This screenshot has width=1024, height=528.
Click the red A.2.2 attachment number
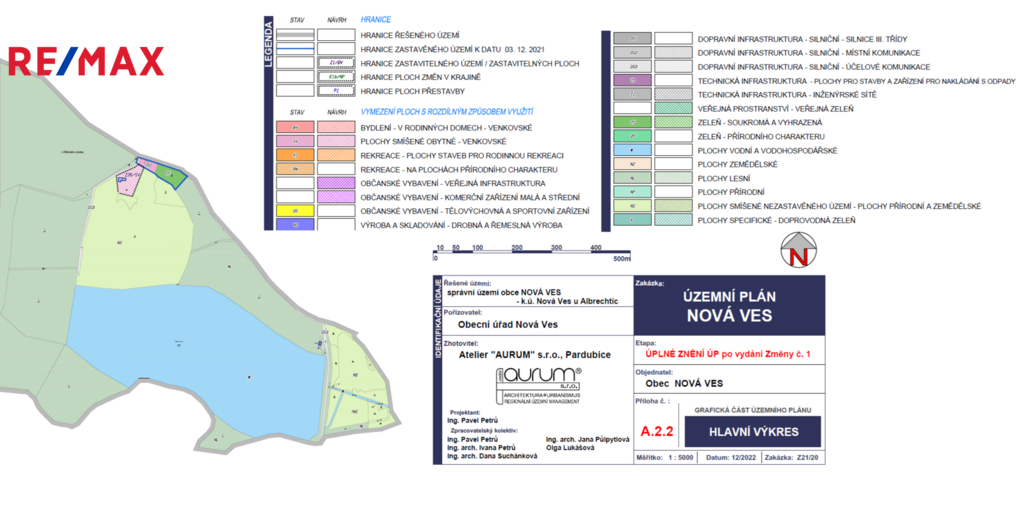click(657, 431)
